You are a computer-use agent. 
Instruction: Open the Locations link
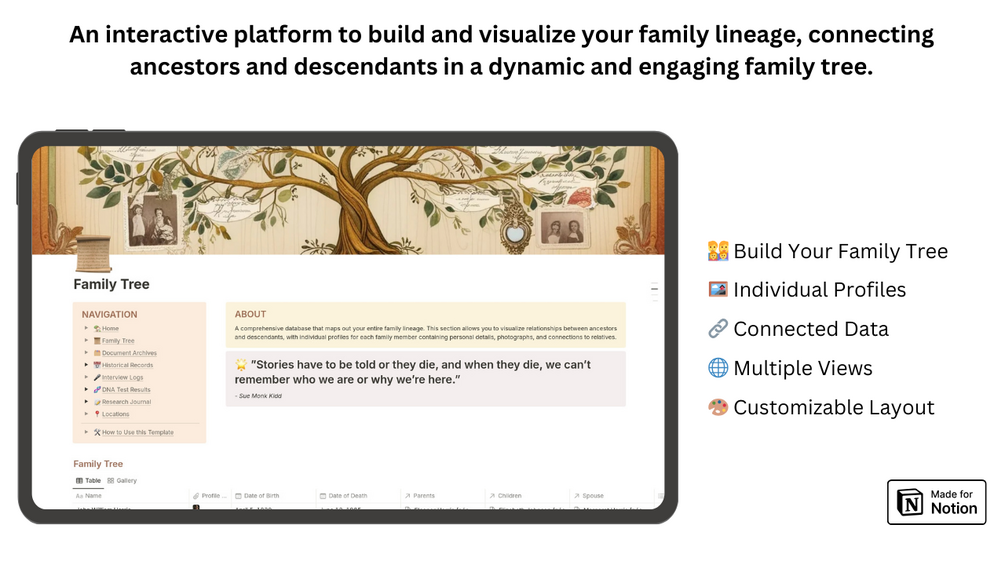(x=115, y=414)
